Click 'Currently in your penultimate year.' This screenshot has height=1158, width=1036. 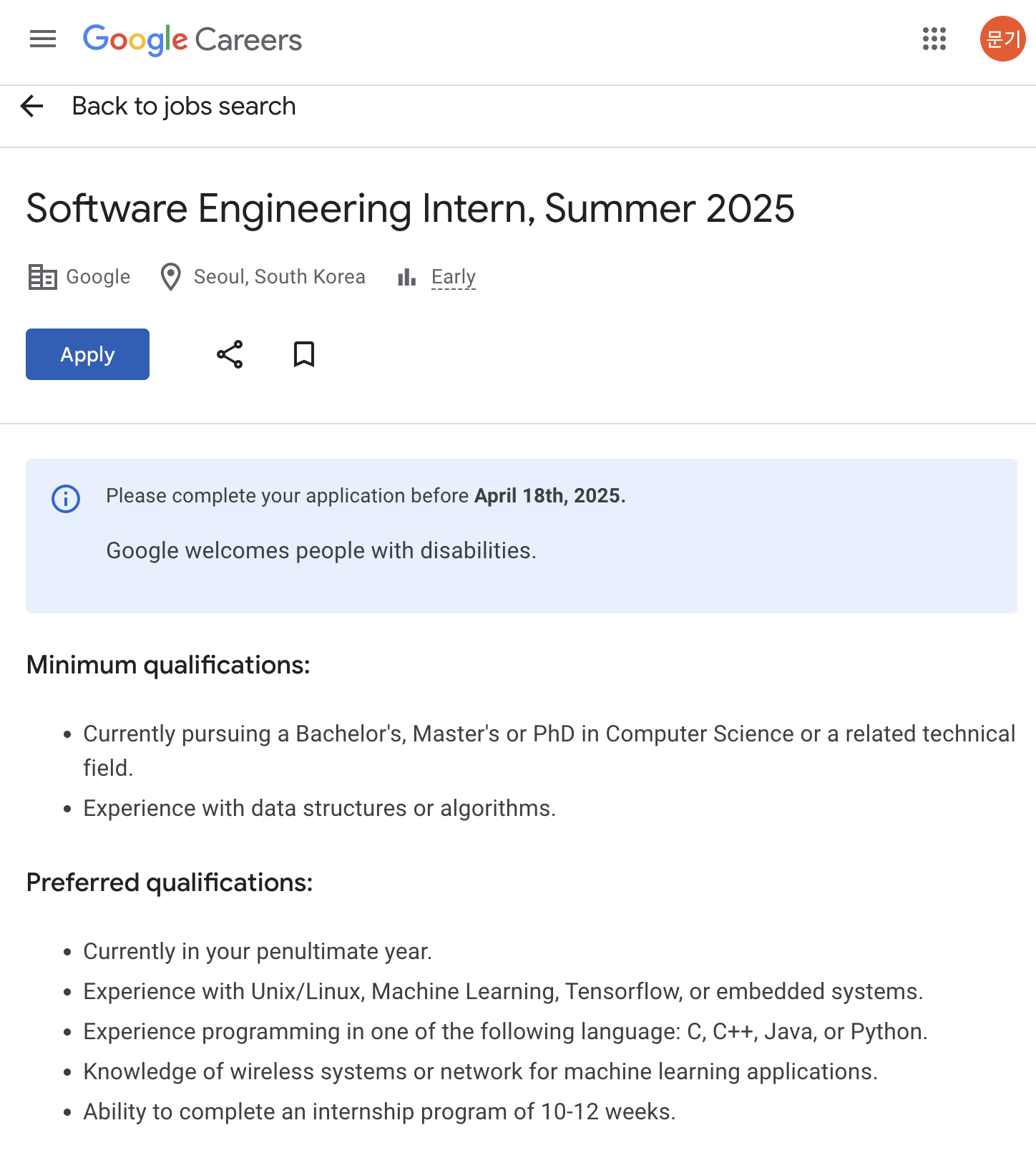click(258, 951)
